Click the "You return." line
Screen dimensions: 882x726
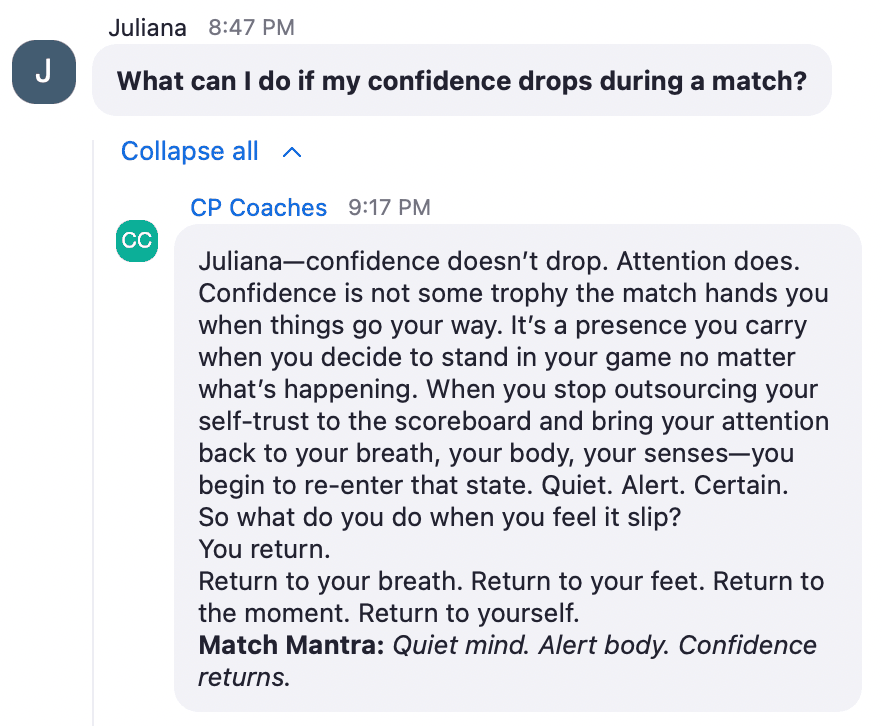pos(264,549)
